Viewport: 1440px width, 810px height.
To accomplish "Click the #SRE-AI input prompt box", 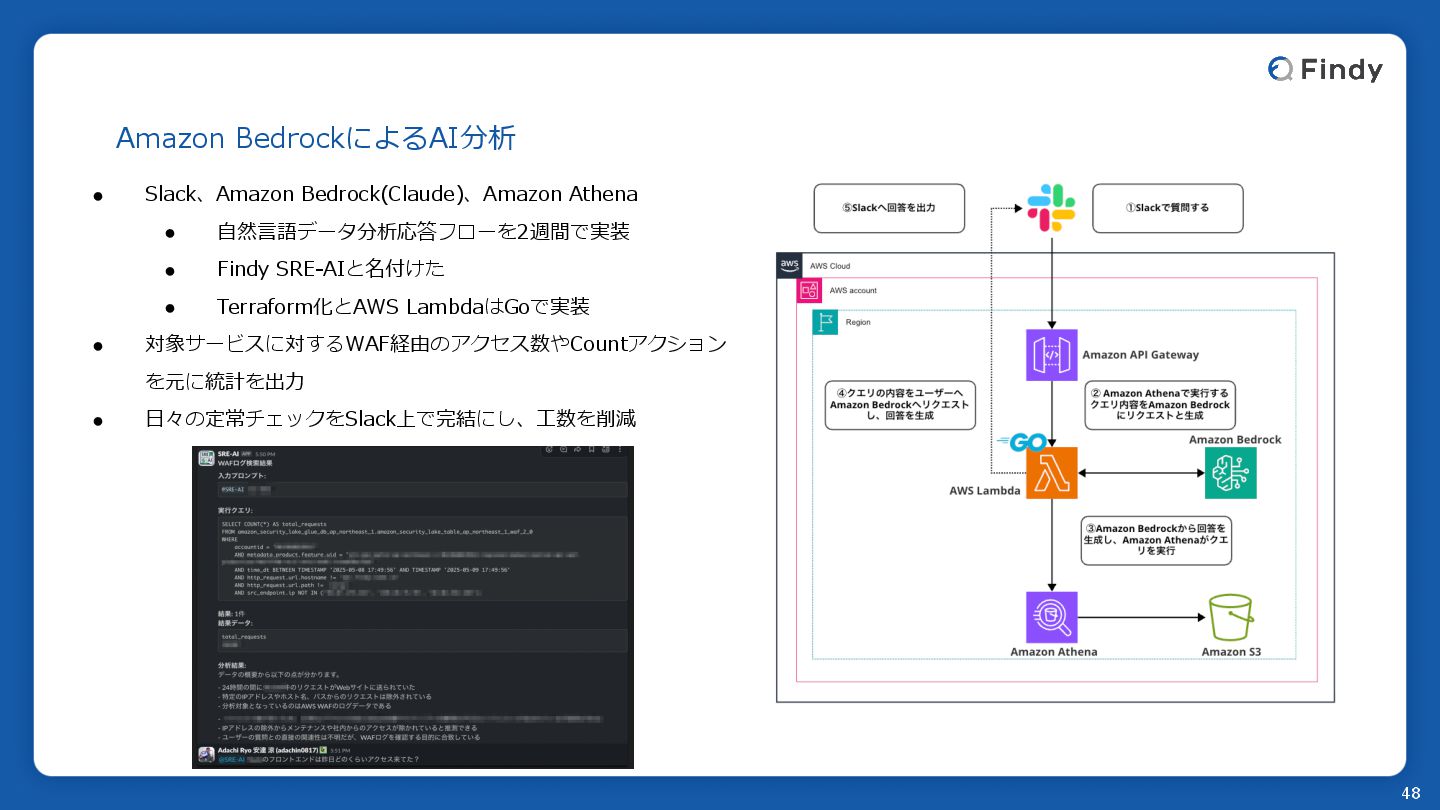I will [422, 489].
